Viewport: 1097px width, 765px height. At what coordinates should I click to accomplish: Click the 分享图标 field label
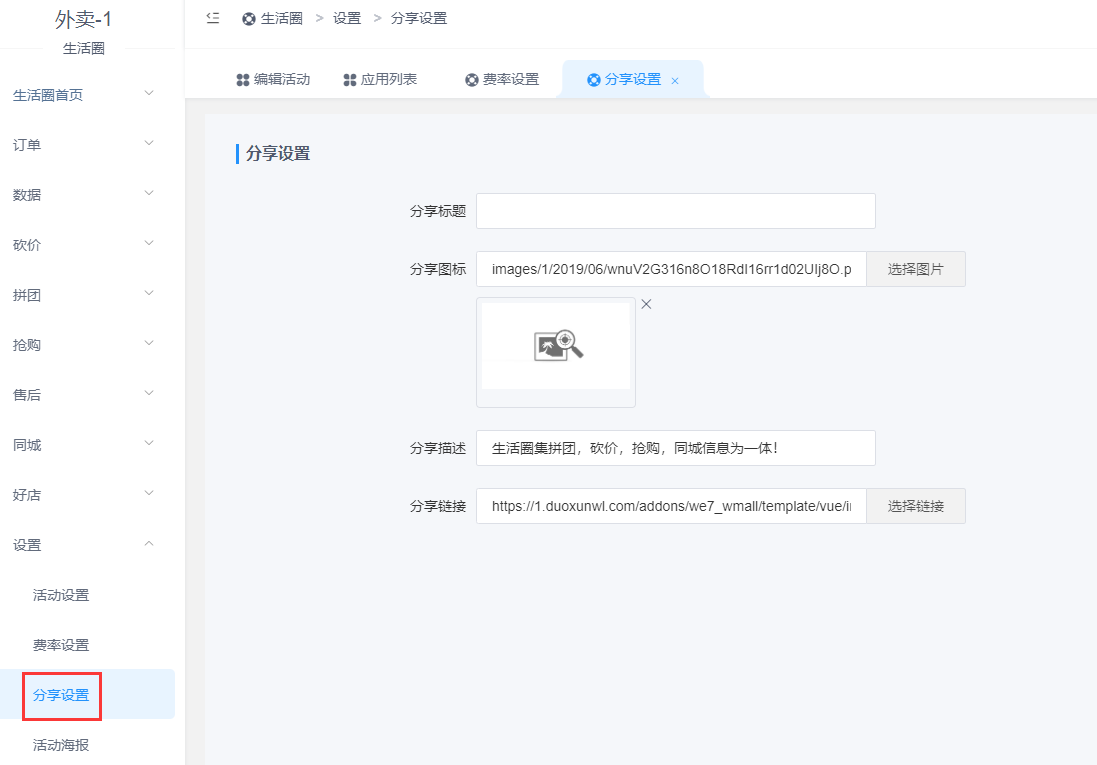pos(438,269)
